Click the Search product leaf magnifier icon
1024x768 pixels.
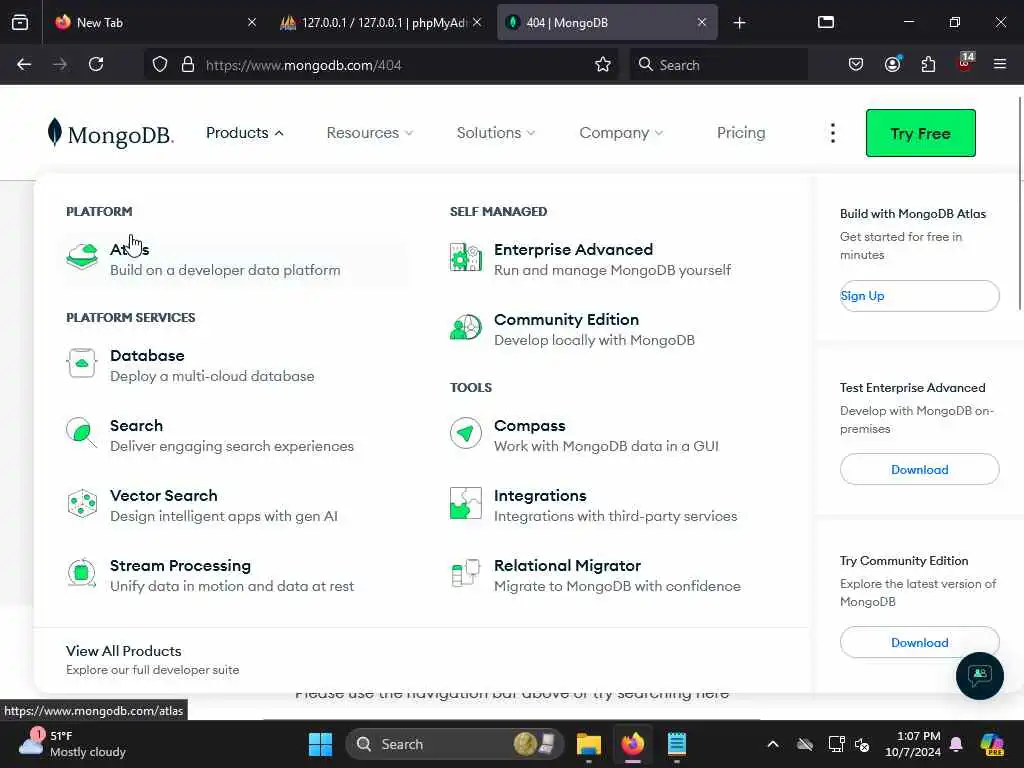[82, 433]
